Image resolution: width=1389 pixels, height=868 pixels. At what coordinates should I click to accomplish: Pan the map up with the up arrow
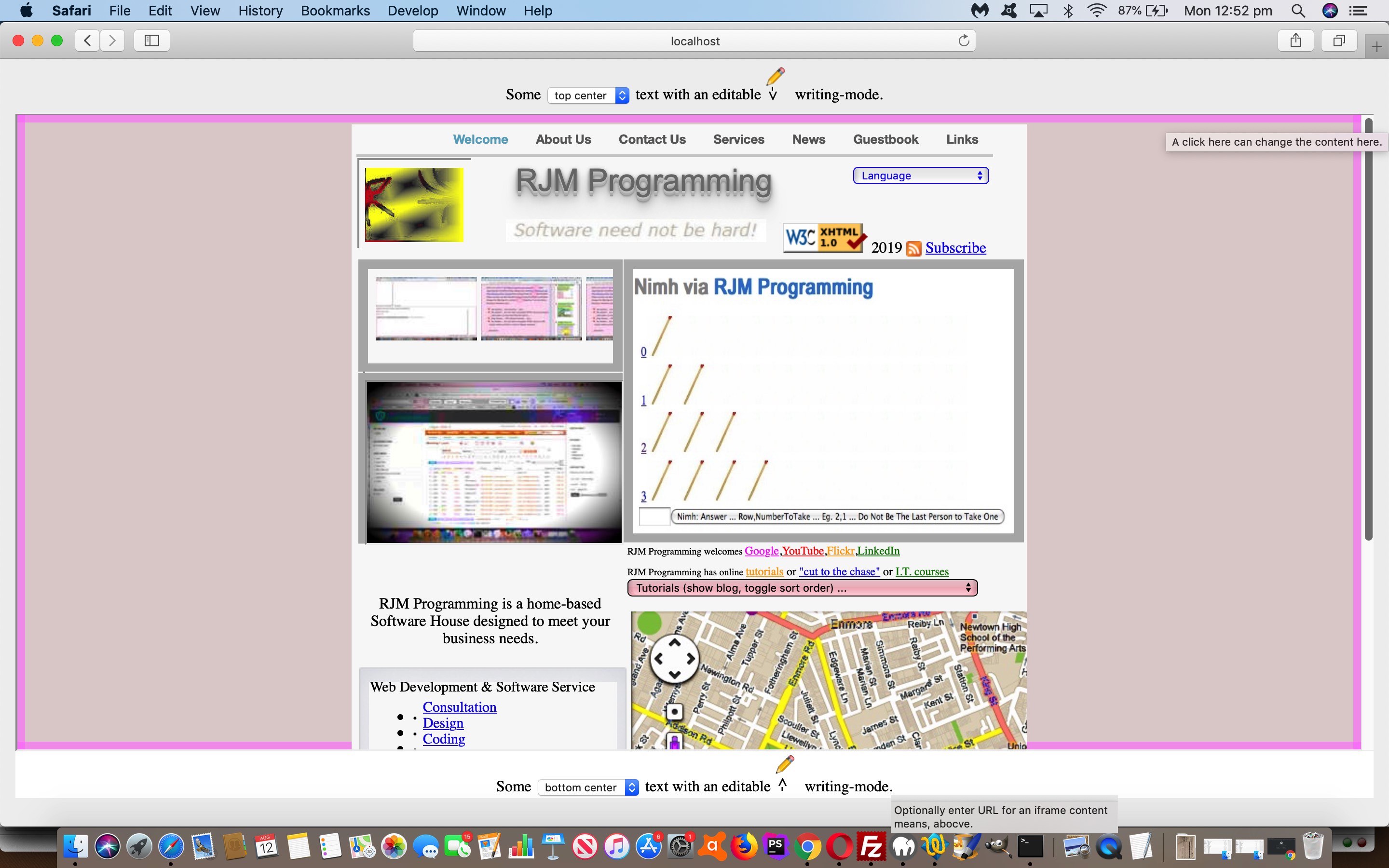[x=674, y=643]
